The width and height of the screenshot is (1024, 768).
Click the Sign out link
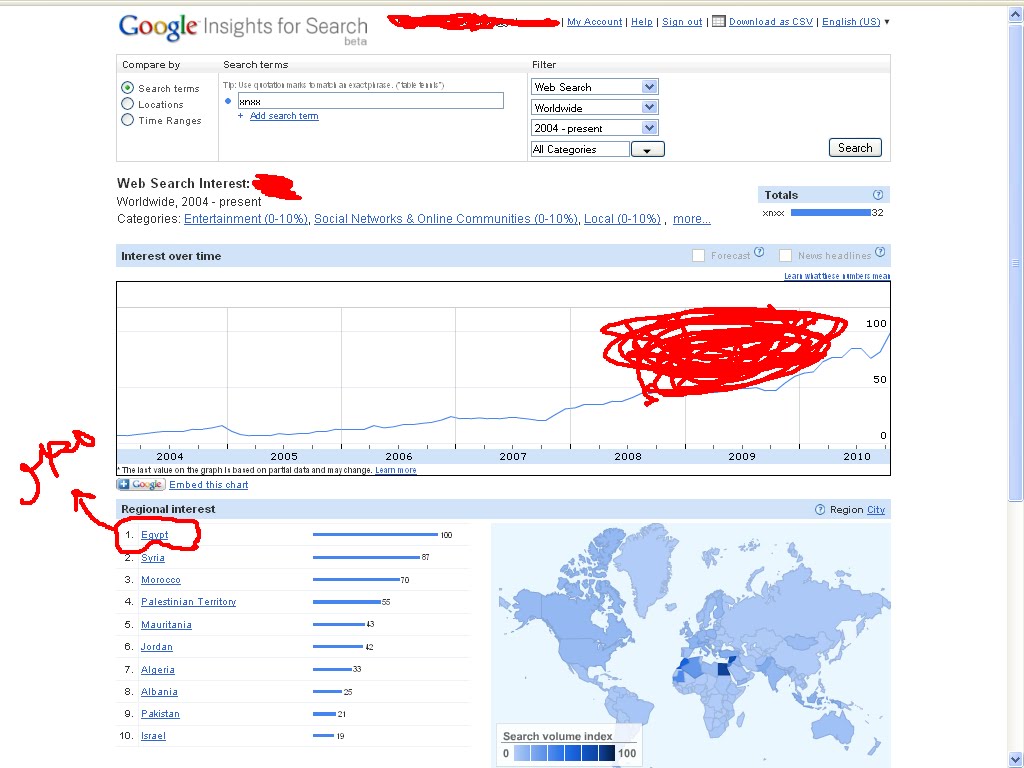point(682,22)
